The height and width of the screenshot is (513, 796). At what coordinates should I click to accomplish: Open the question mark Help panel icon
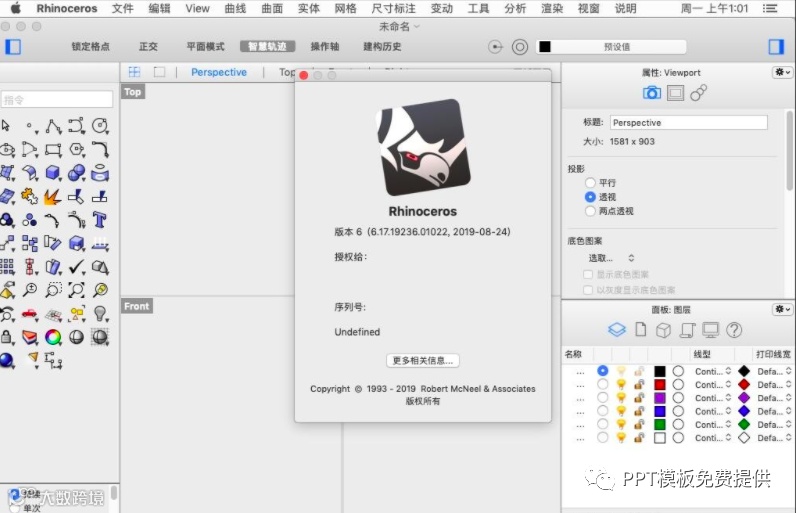[734, 330]
